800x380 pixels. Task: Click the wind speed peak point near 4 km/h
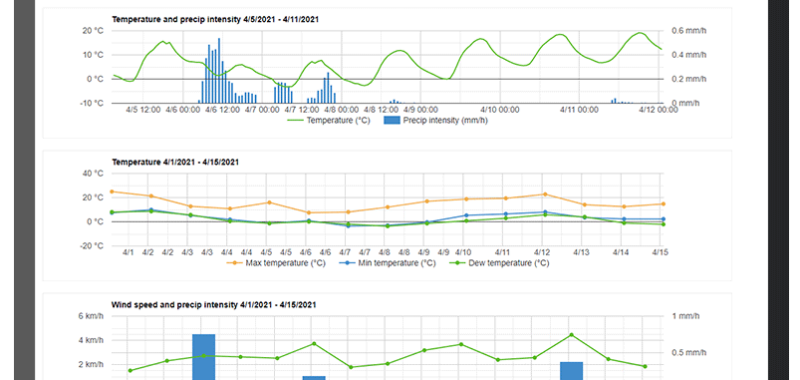point(571,335)
